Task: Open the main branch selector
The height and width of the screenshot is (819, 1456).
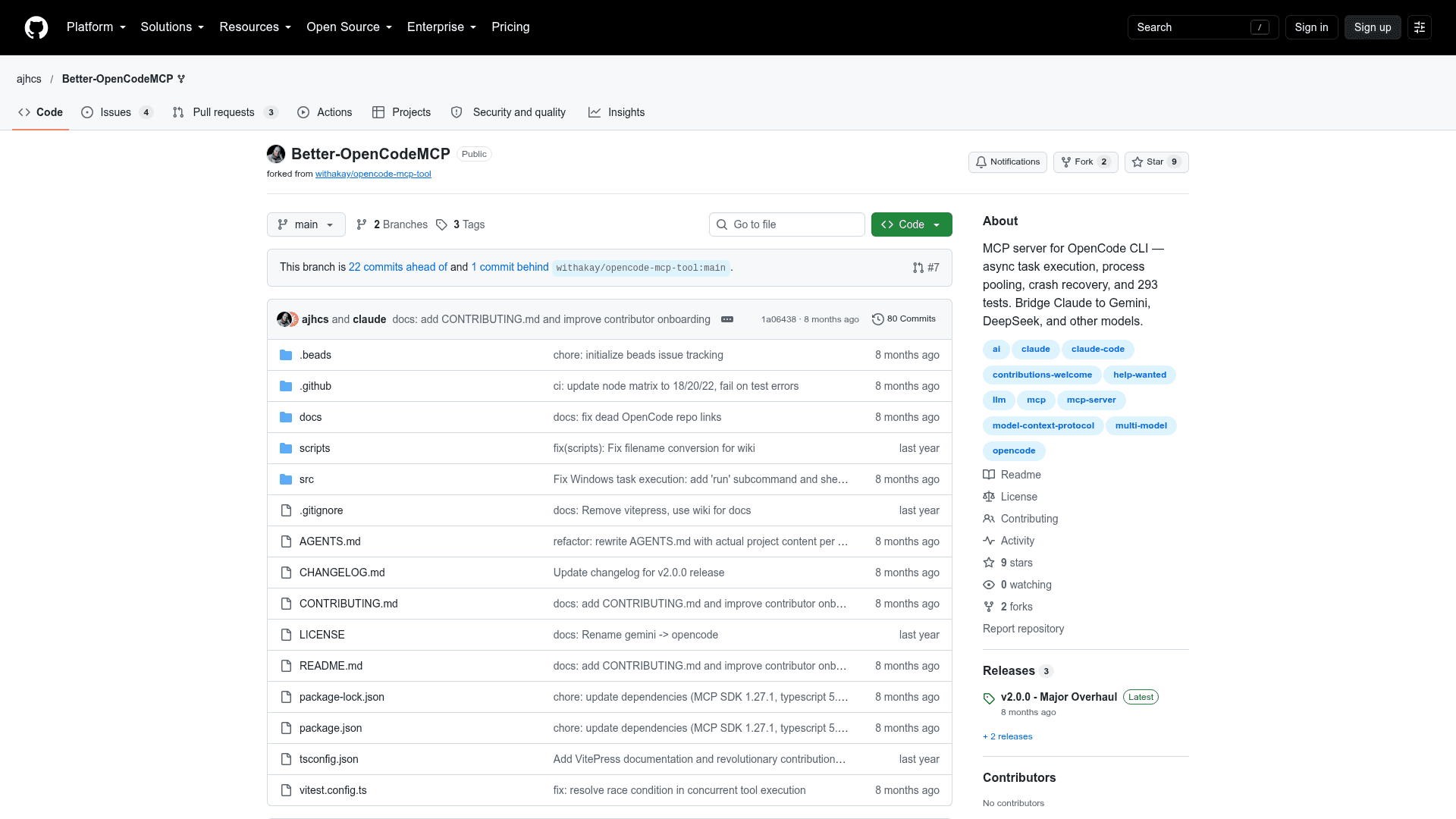Action: pos(306,224)
